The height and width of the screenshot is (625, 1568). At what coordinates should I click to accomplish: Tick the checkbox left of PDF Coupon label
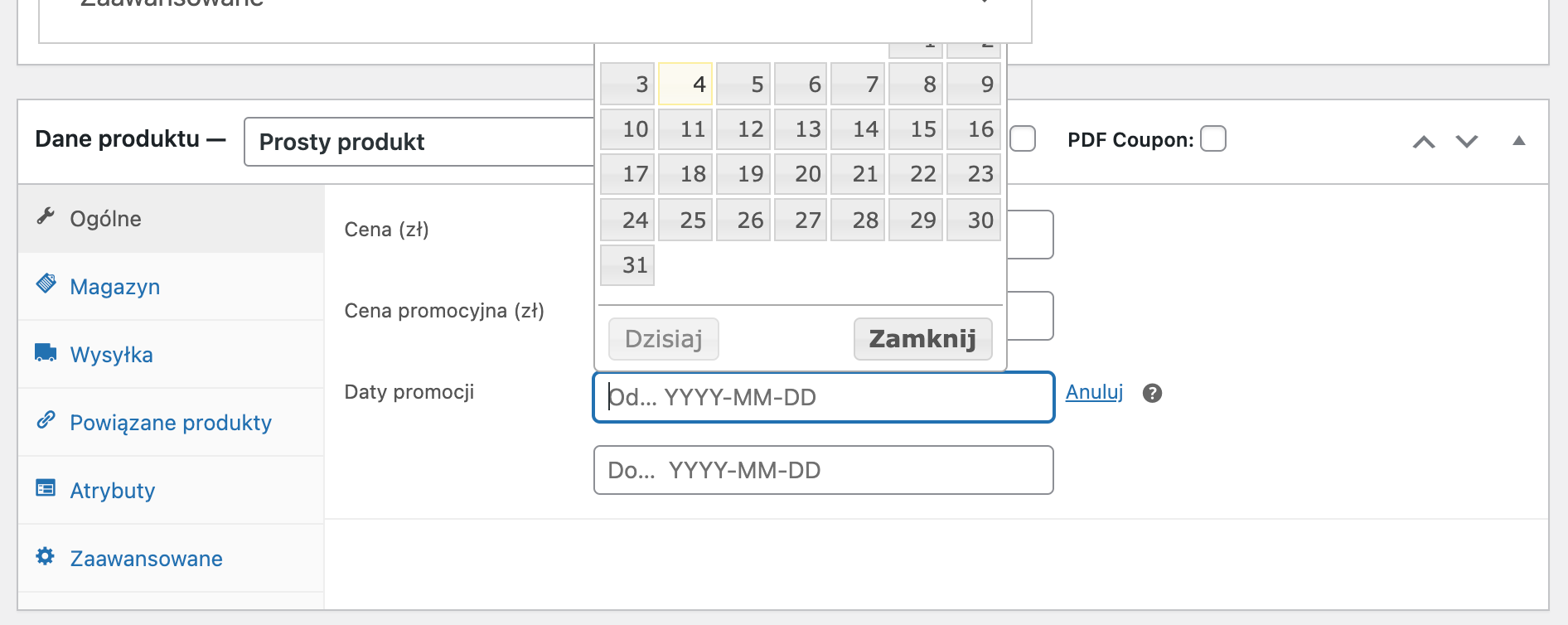[1023, 138]
